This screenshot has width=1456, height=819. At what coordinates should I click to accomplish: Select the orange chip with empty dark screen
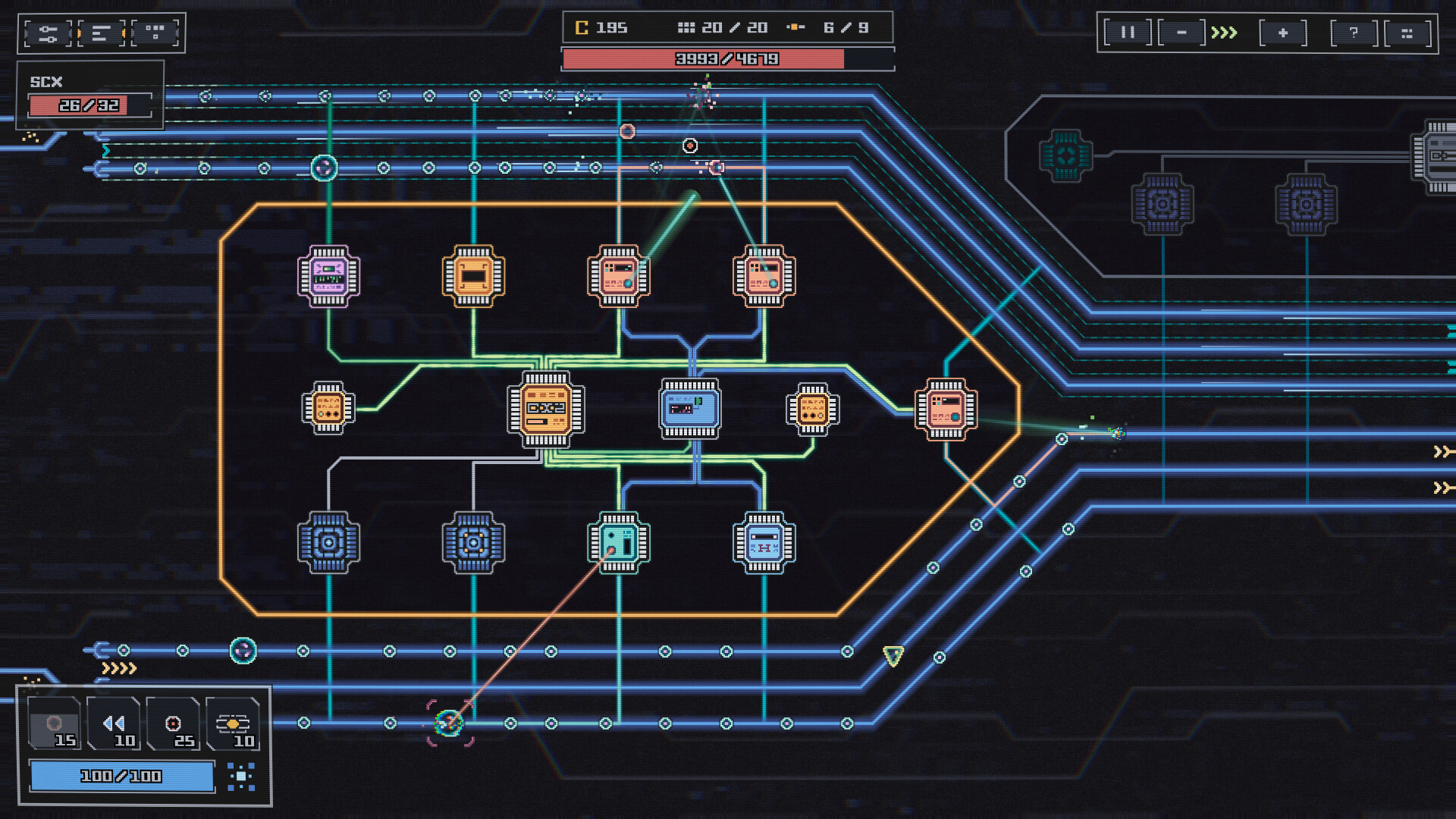click(x=473, y=276)
